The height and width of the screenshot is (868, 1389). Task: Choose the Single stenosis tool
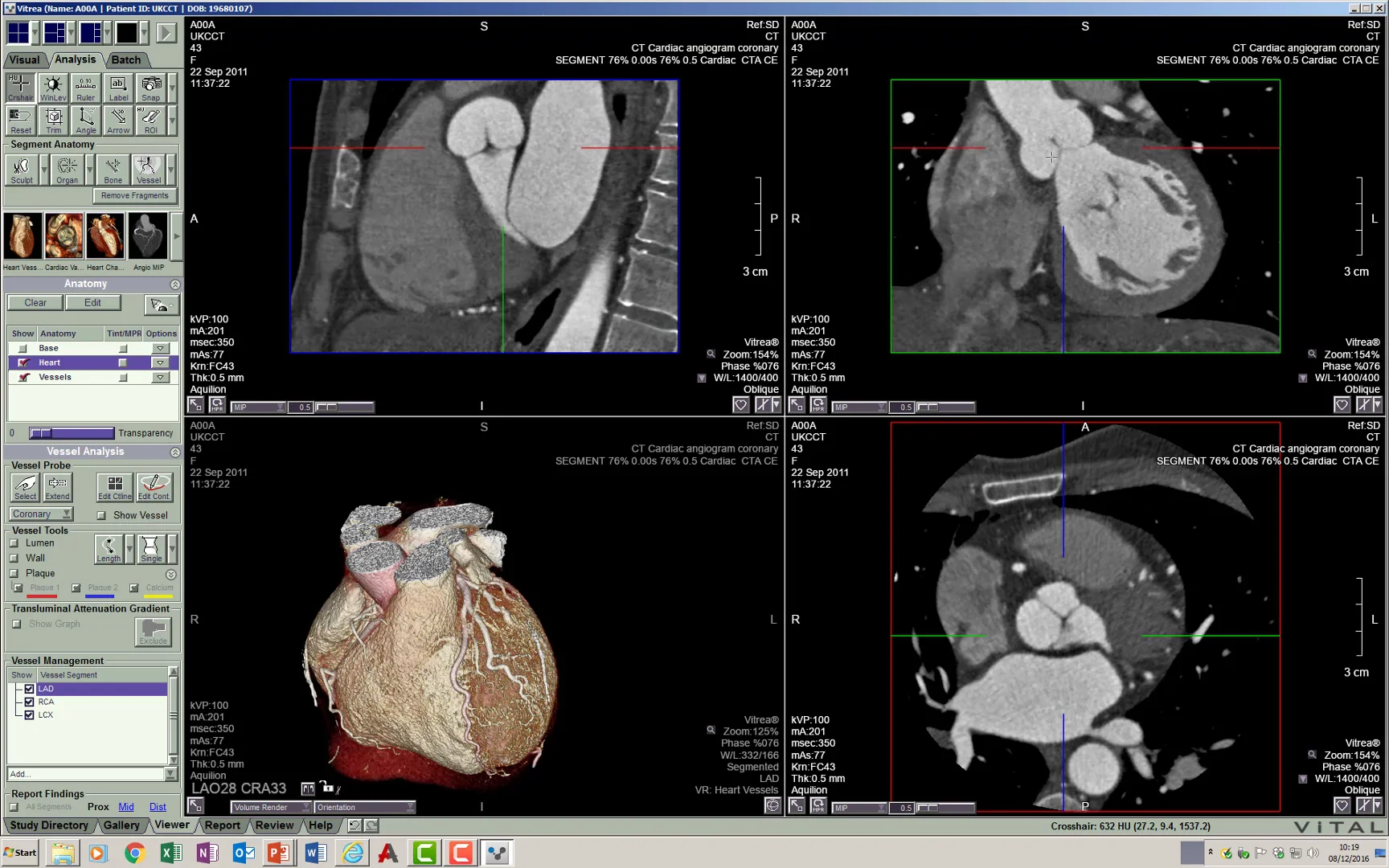(x=151, y=549)
